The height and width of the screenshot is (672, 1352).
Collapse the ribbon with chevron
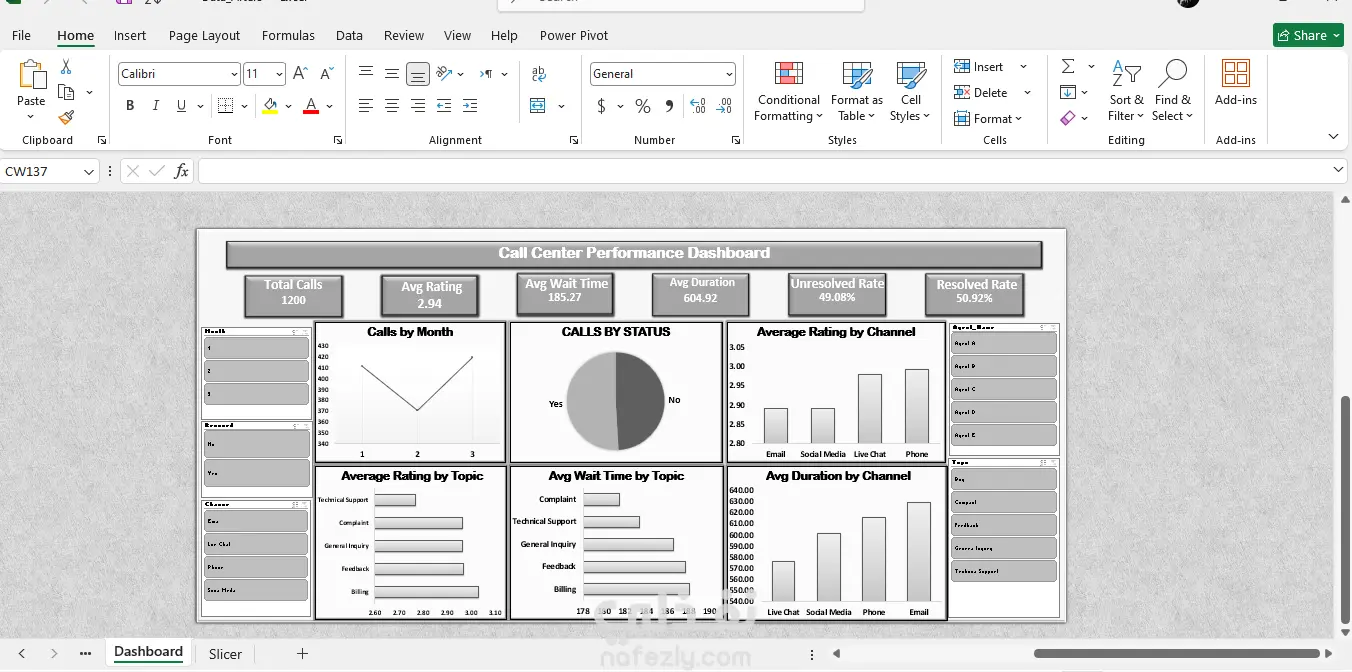point(1333,136)
